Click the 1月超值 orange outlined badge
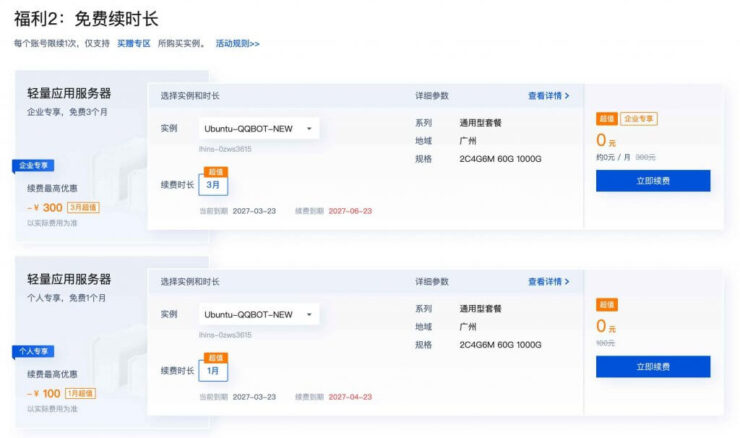 (x=80, y=394)
